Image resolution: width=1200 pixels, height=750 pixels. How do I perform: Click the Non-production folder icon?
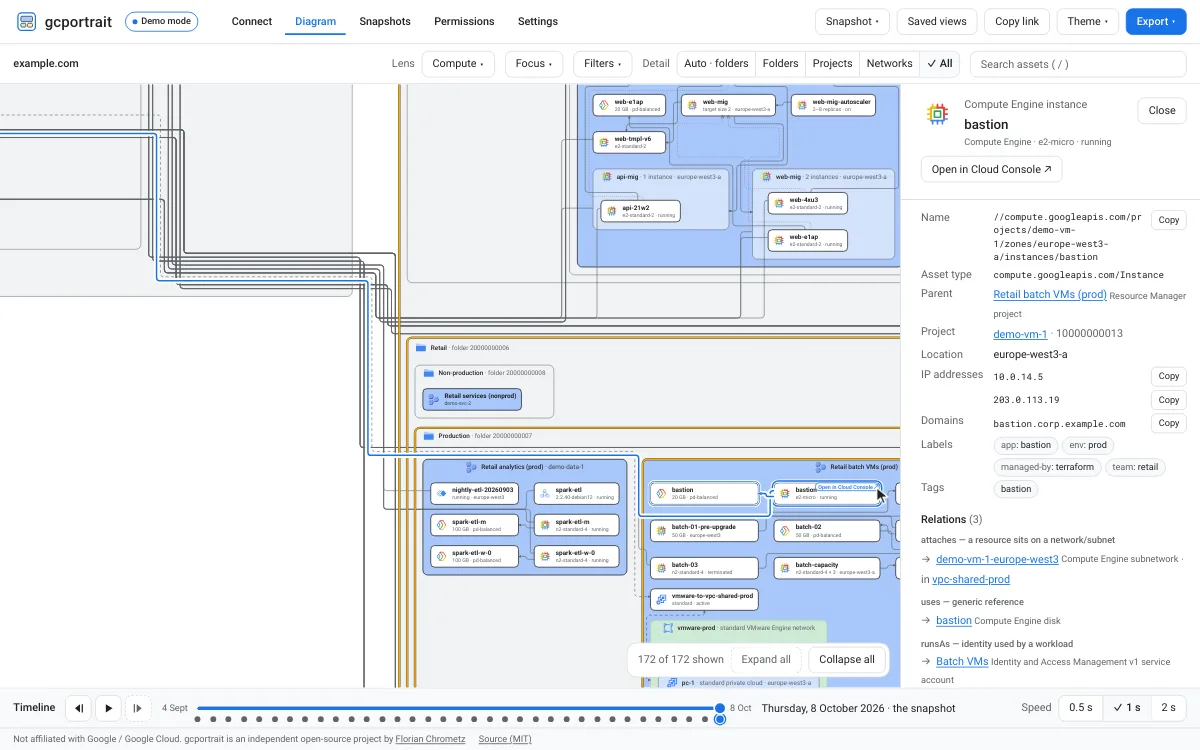click(x=429, y=373)
